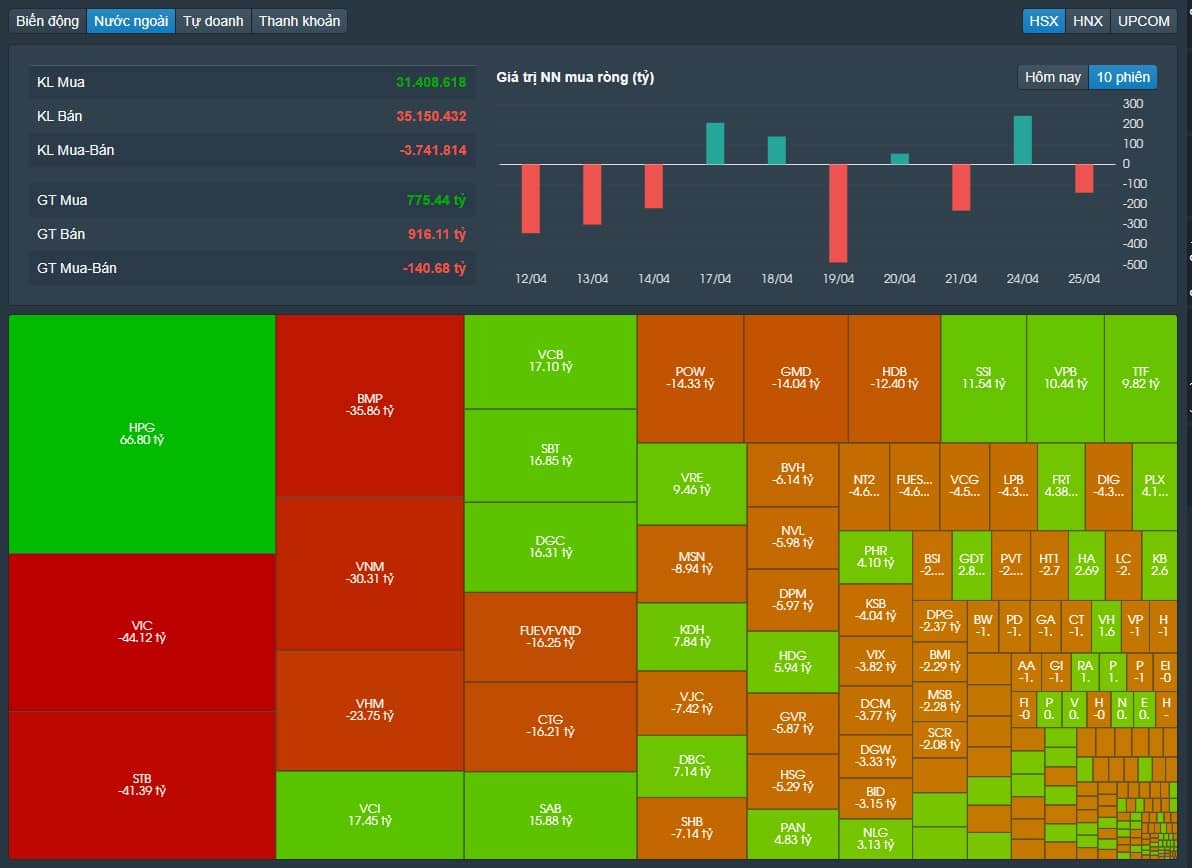Click the green bar for 17/04
The height and width of the screenshot is (868, 1192).
tap(715, 144)
